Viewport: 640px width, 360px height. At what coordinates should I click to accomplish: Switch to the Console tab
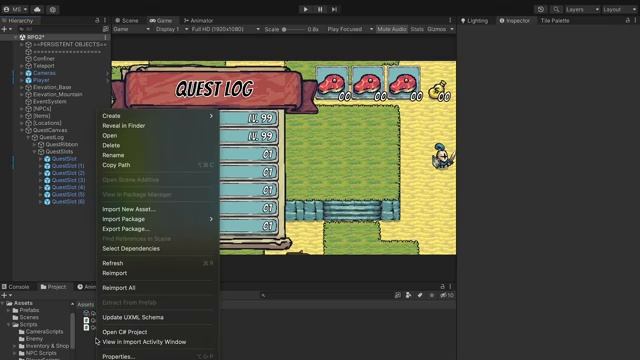coord(16,287)
